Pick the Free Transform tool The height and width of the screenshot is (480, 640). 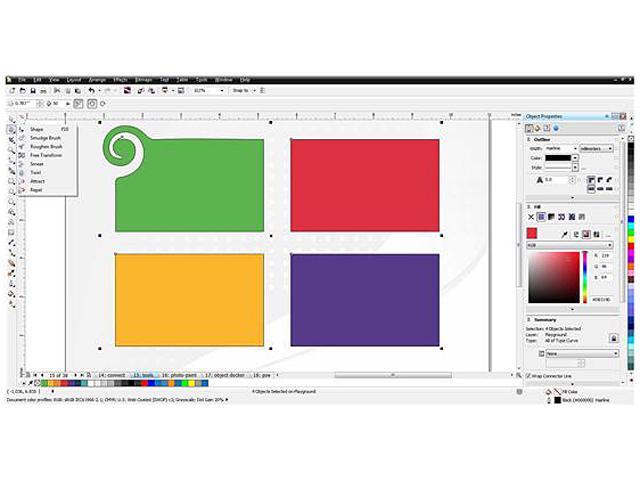pos(46,155)
